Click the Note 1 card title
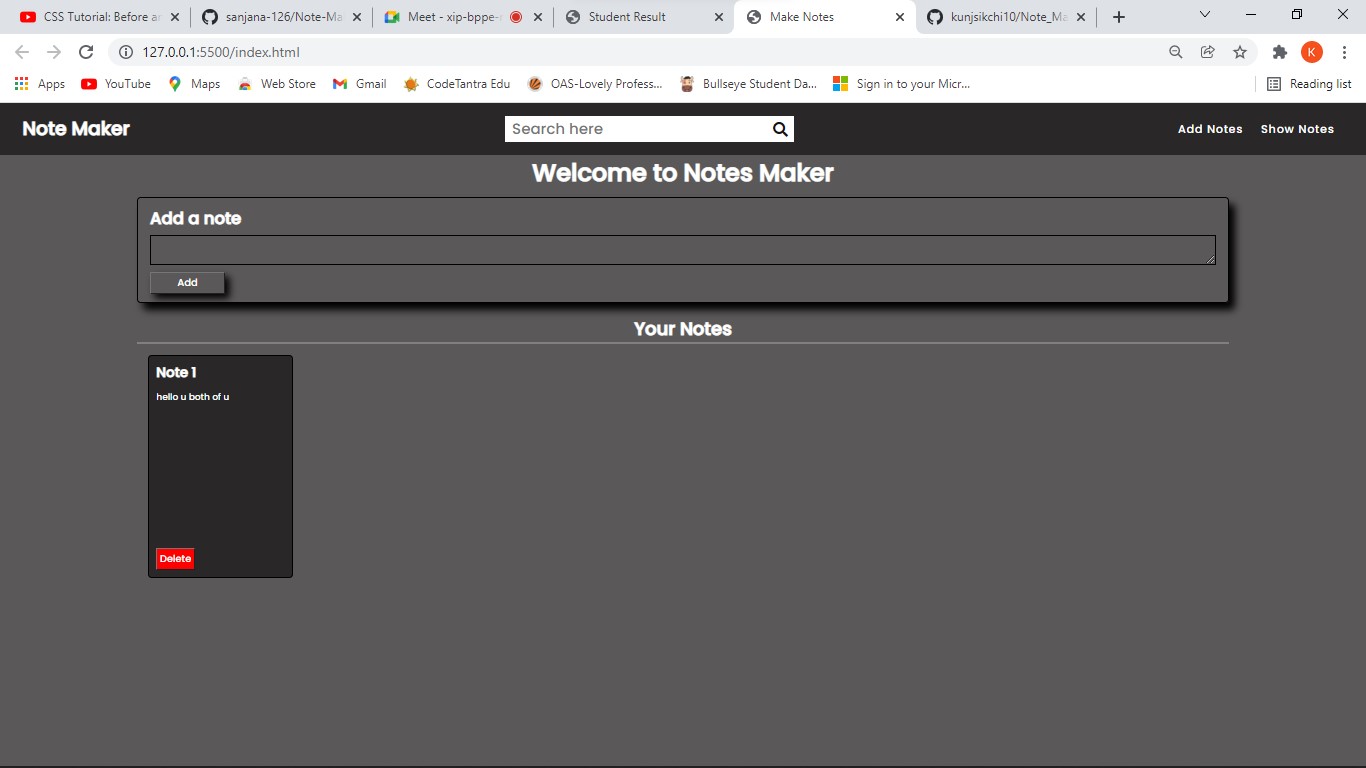This screenshot has height=768, width=1366. 176,372
